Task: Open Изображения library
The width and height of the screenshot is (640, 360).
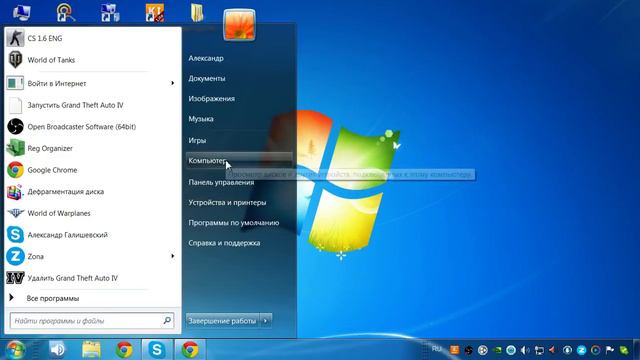Action: (x=211, y=99)
